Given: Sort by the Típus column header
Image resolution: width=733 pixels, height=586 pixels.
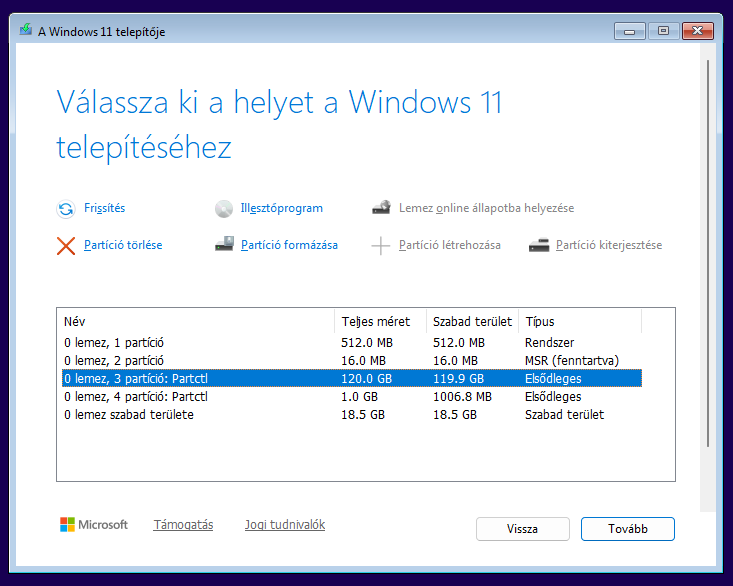Looking at the screenshot, I should click(580, 322).
